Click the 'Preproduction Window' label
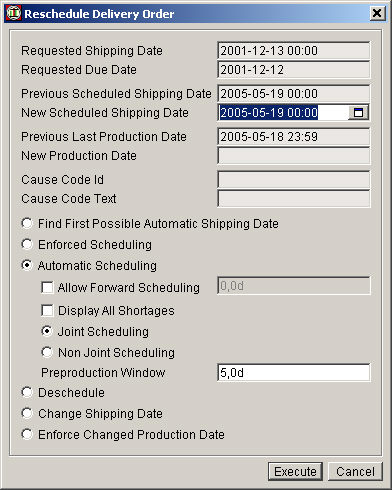This screenshot has height=490, width=392. (x=103, y=372)
